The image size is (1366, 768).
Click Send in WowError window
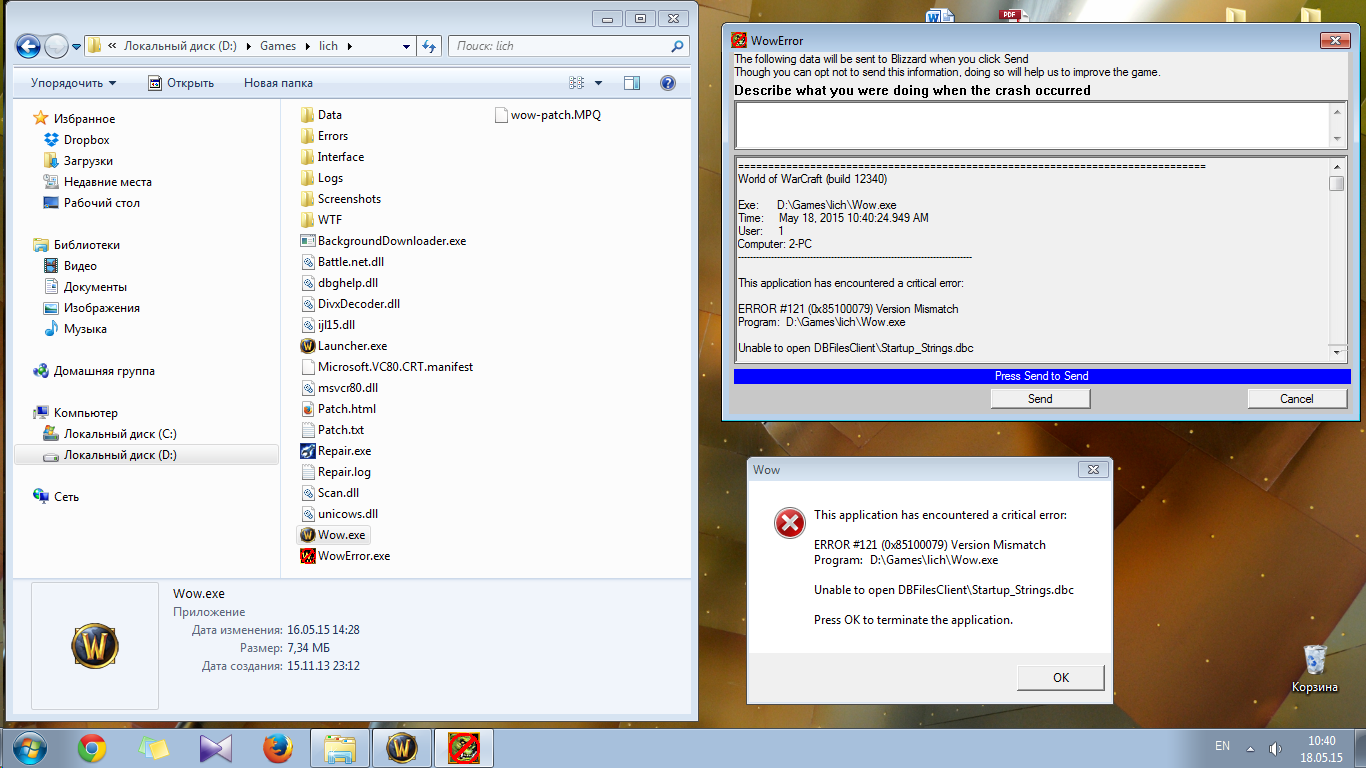[1040, 398]
